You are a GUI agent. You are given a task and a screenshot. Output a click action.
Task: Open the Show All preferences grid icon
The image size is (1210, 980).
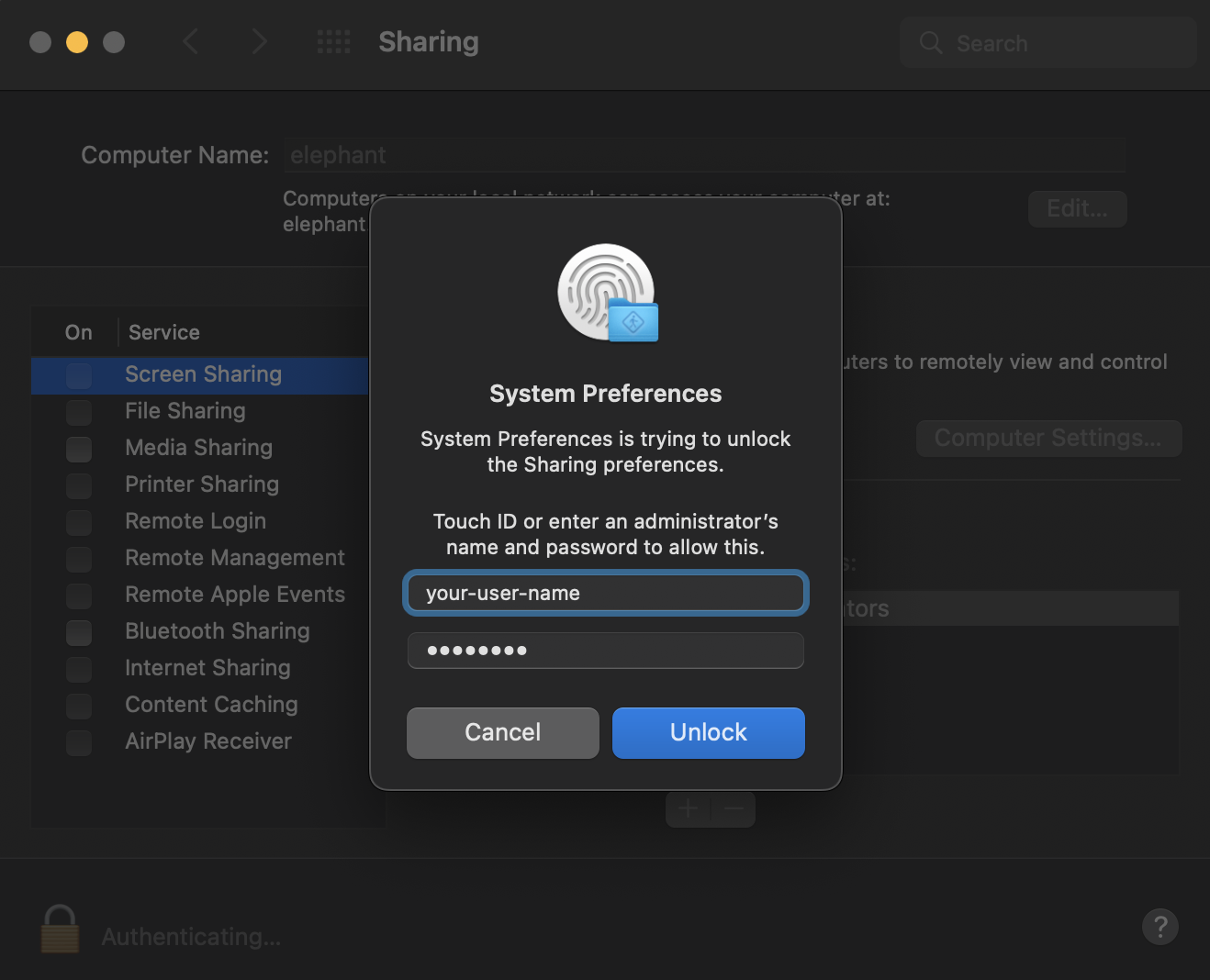coord(333,41)
